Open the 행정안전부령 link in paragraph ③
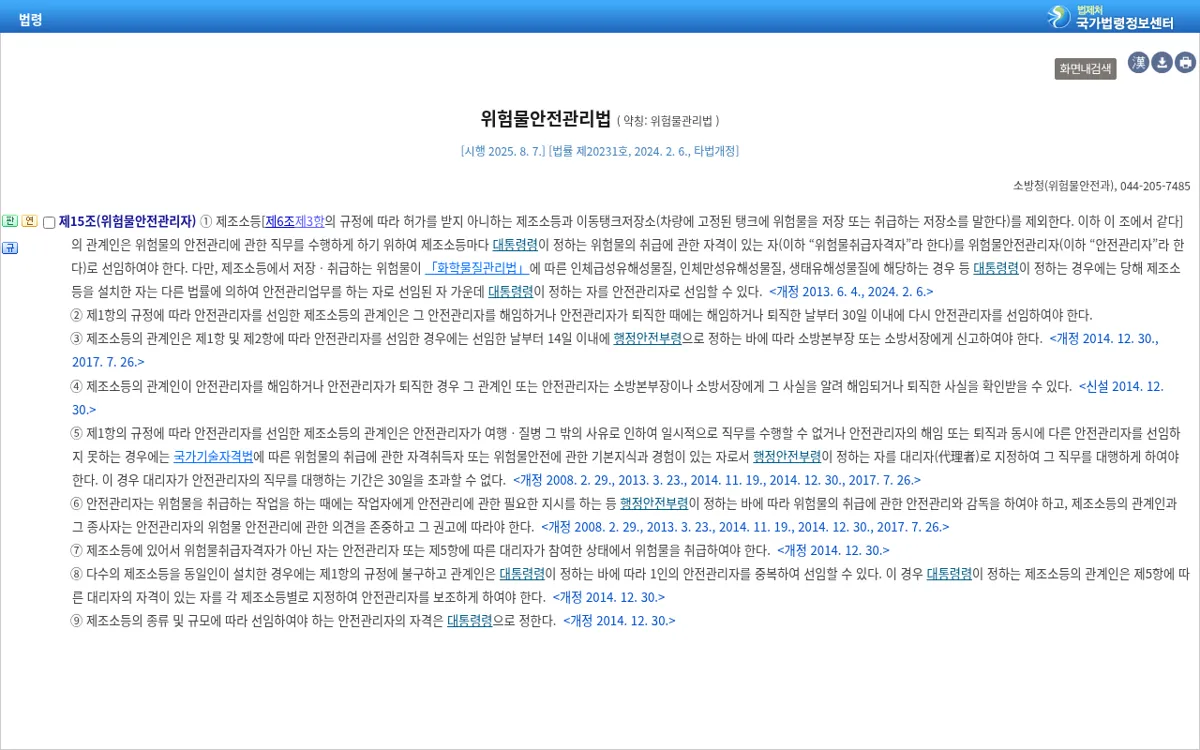Screen dimensions: 1200x750 pyautogui.click(x=648, y=339)
